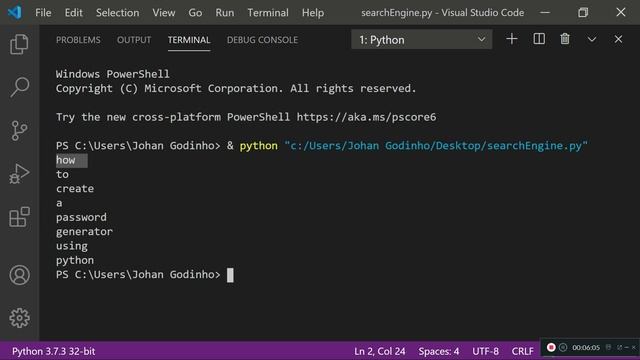This screenshot has width=640, height=360.
Task: Open the Extensions view
Action: click(x=19, y=217)
